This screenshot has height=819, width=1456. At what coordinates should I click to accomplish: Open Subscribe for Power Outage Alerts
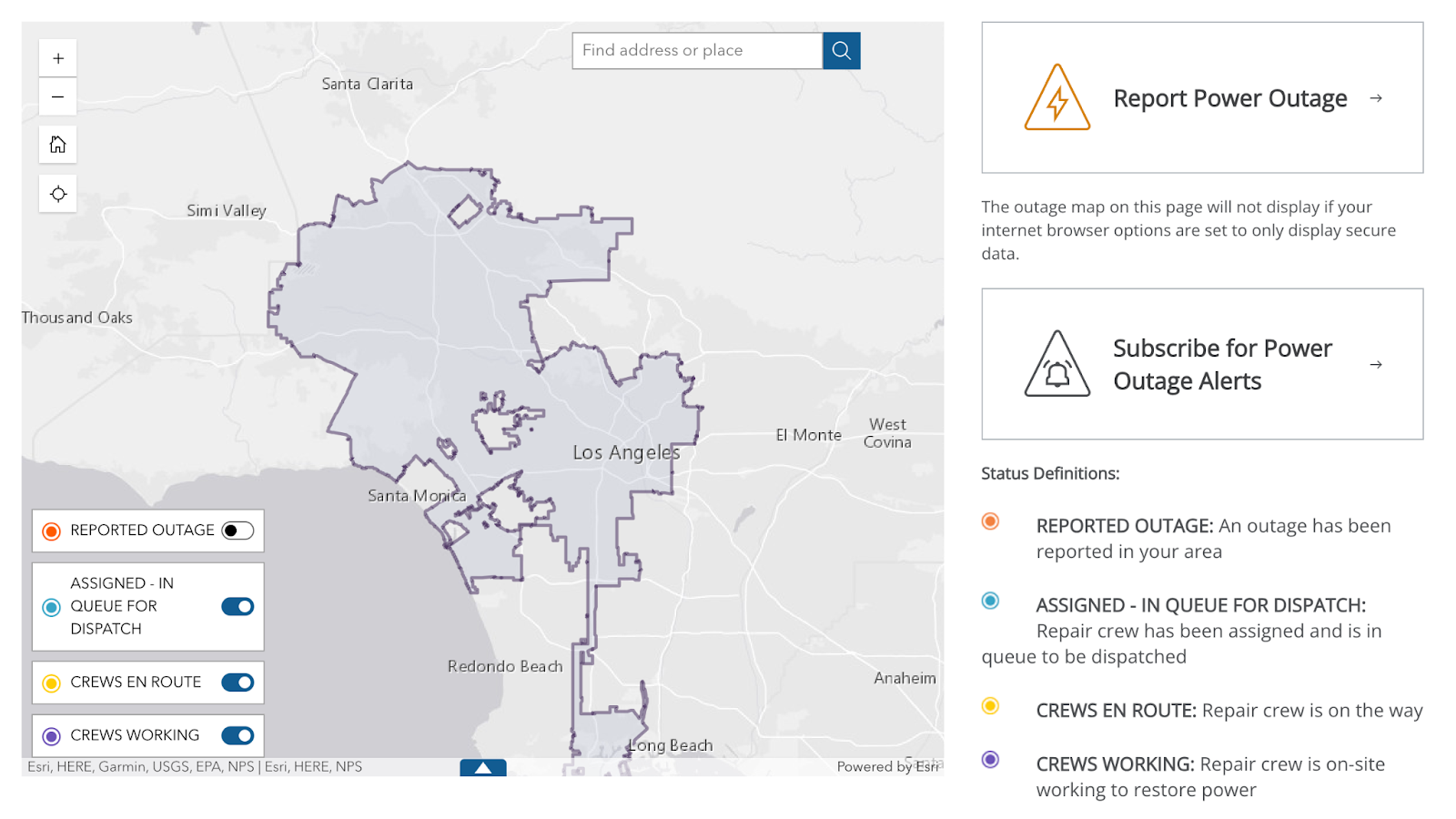(x=1201, y=364)
